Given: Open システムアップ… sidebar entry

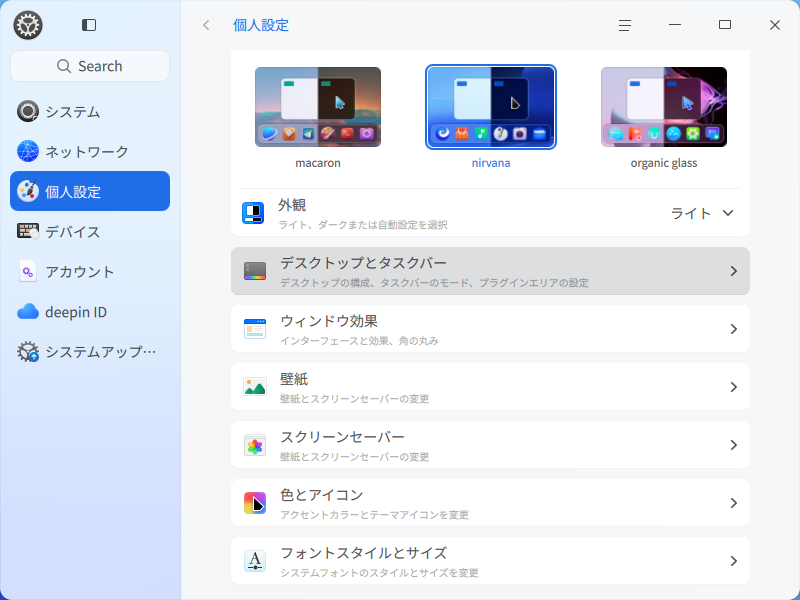Looking at the screenshot, I should pyautogui.click(x=90, y=351).
